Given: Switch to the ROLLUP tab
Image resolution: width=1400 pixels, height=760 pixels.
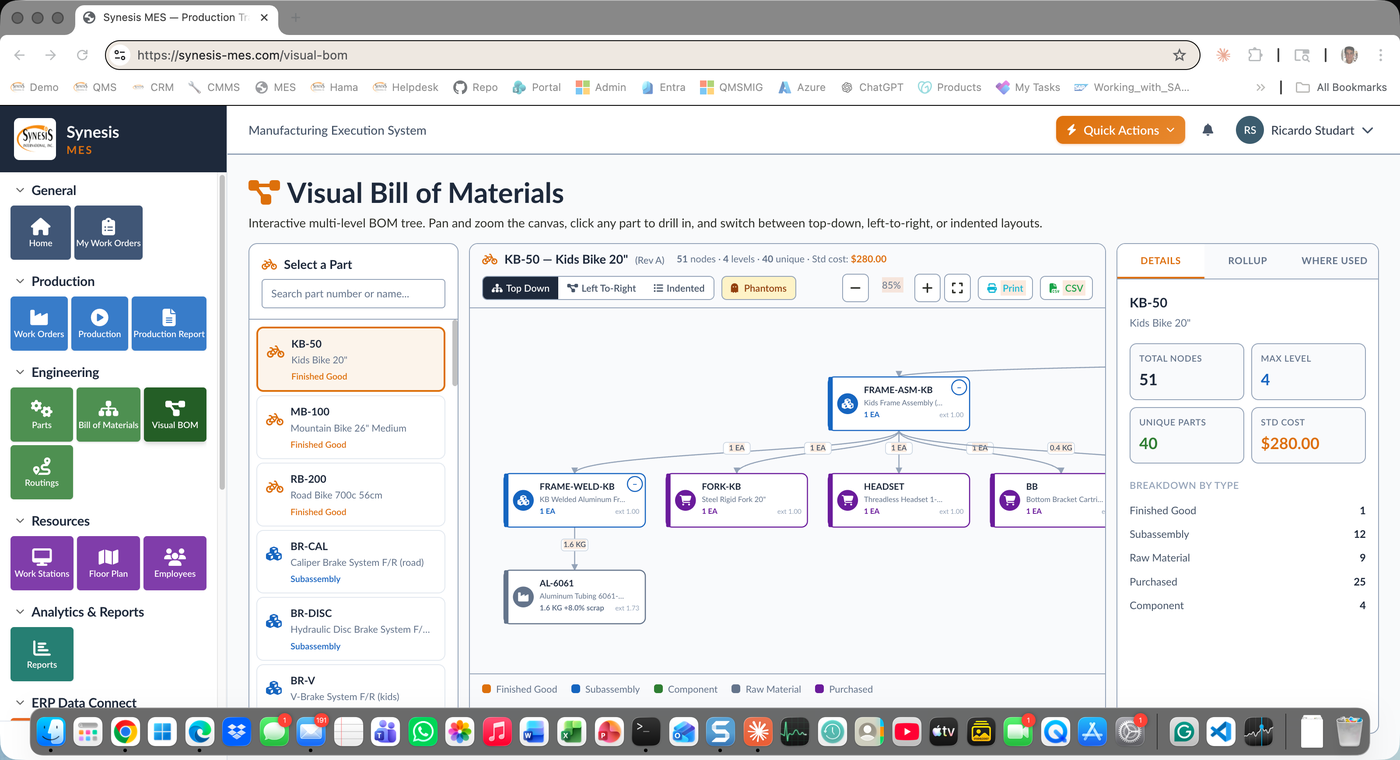Looking at the screenshot, I should 1247,260.
